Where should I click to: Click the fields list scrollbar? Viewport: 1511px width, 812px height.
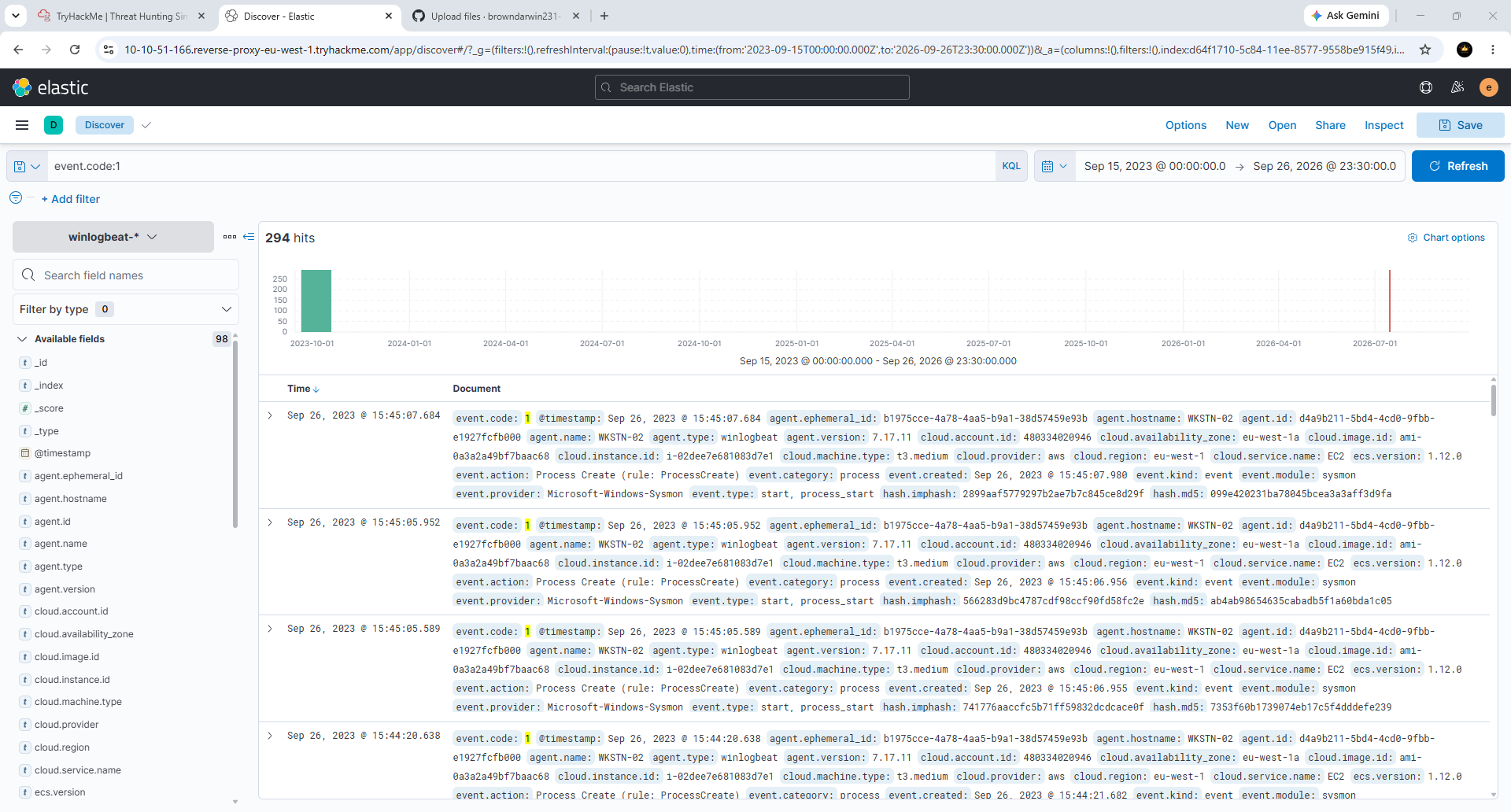235,433
